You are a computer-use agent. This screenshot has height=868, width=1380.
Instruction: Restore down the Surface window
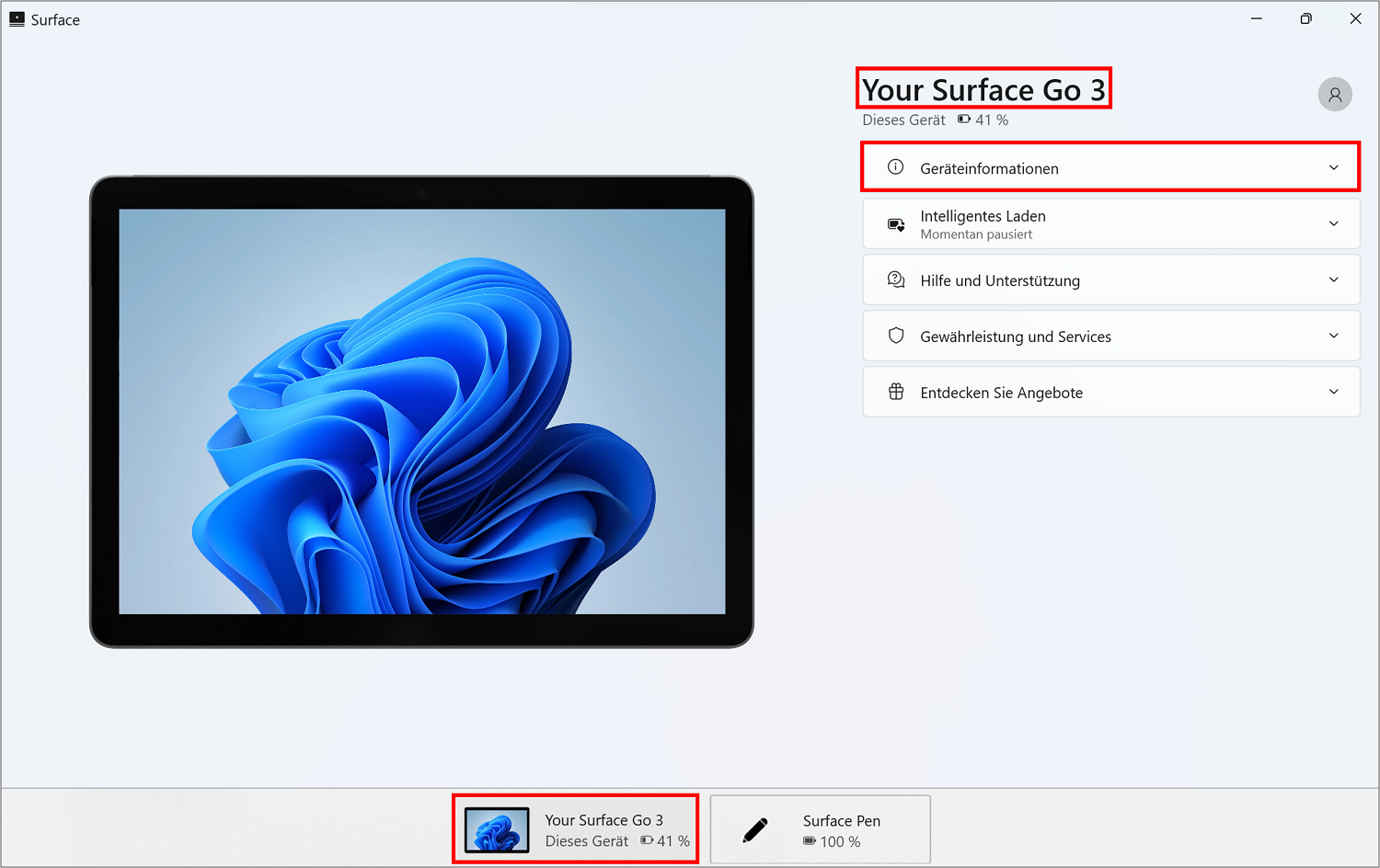[x=1305, y=18]
